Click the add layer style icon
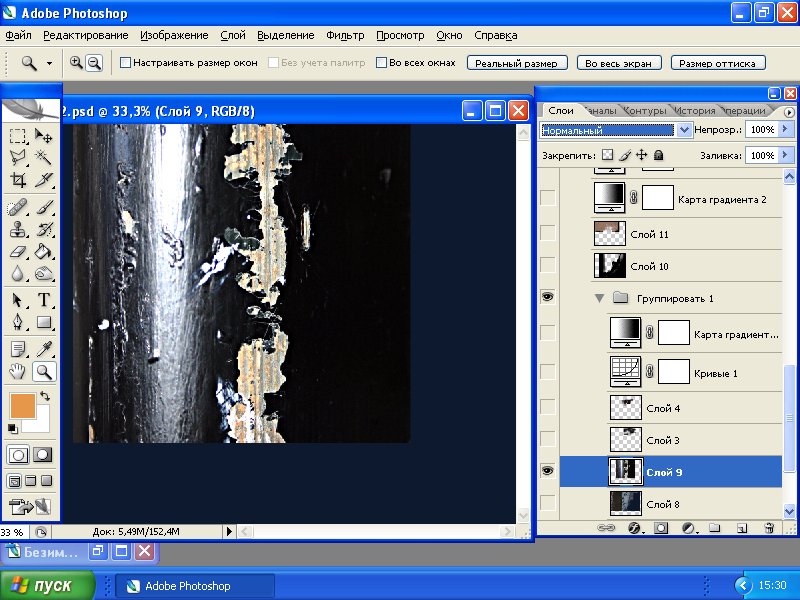The image size is (800, 600). pos(633,527)
